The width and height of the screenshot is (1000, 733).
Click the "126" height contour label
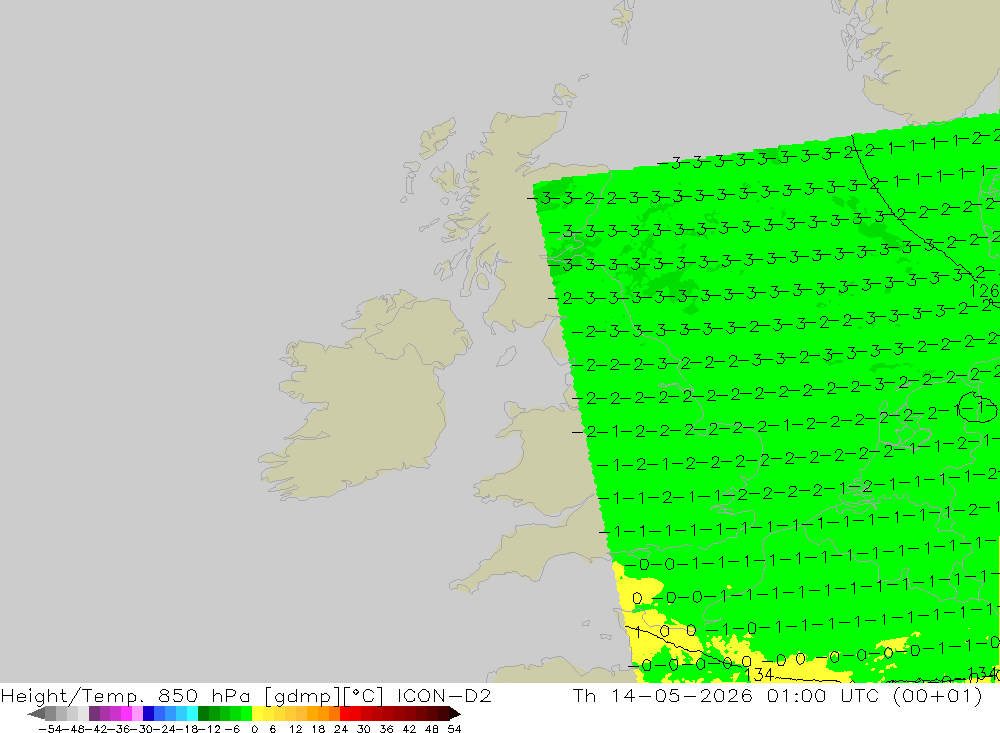(983, 292)
